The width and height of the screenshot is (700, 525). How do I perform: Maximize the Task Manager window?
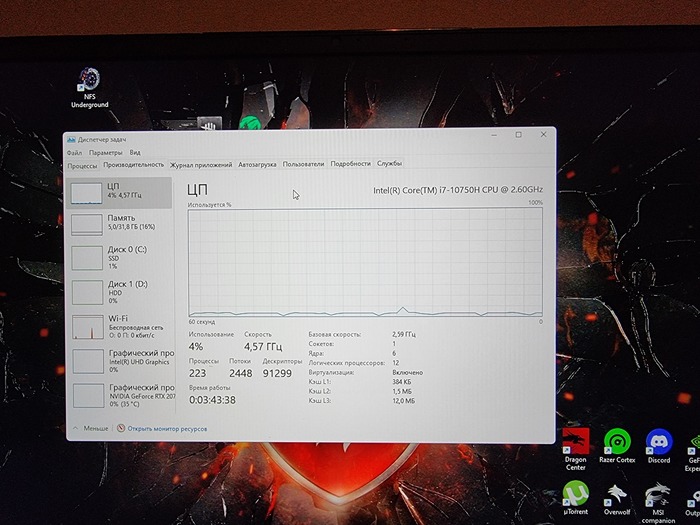pyautogui.click(x=518, y=134)
